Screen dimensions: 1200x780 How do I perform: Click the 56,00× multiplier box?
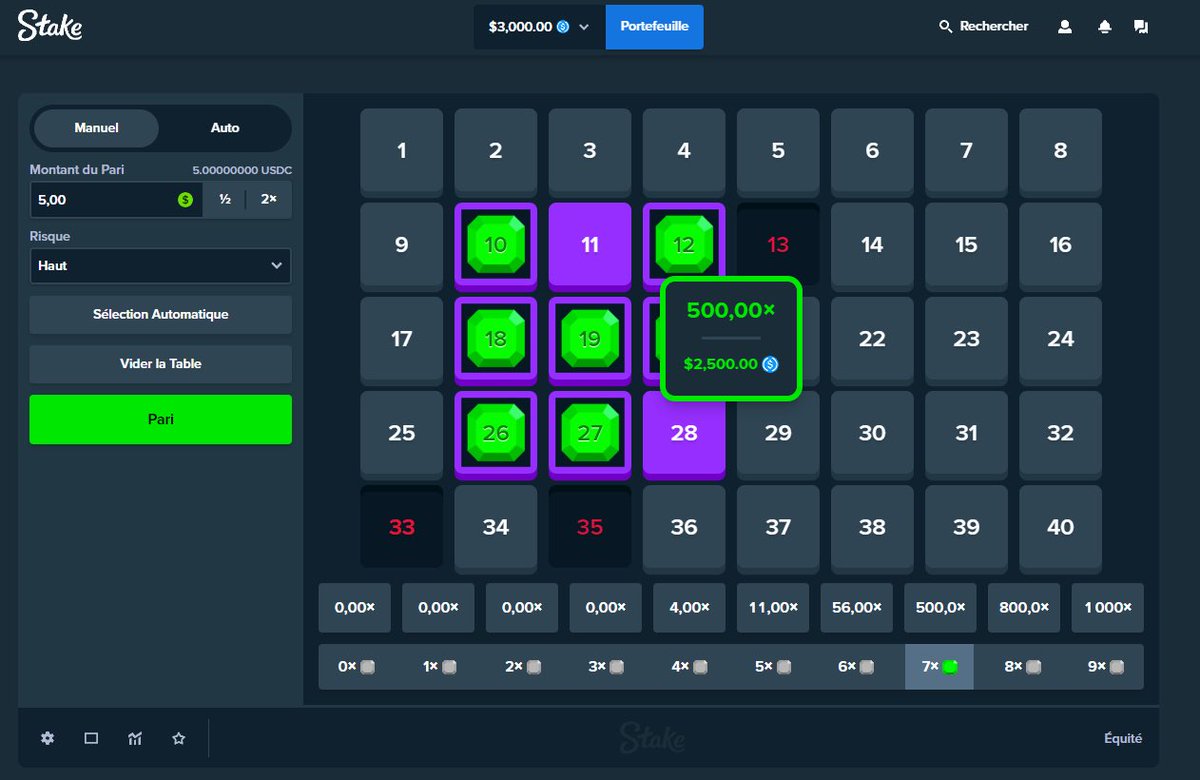click(857, 607)
